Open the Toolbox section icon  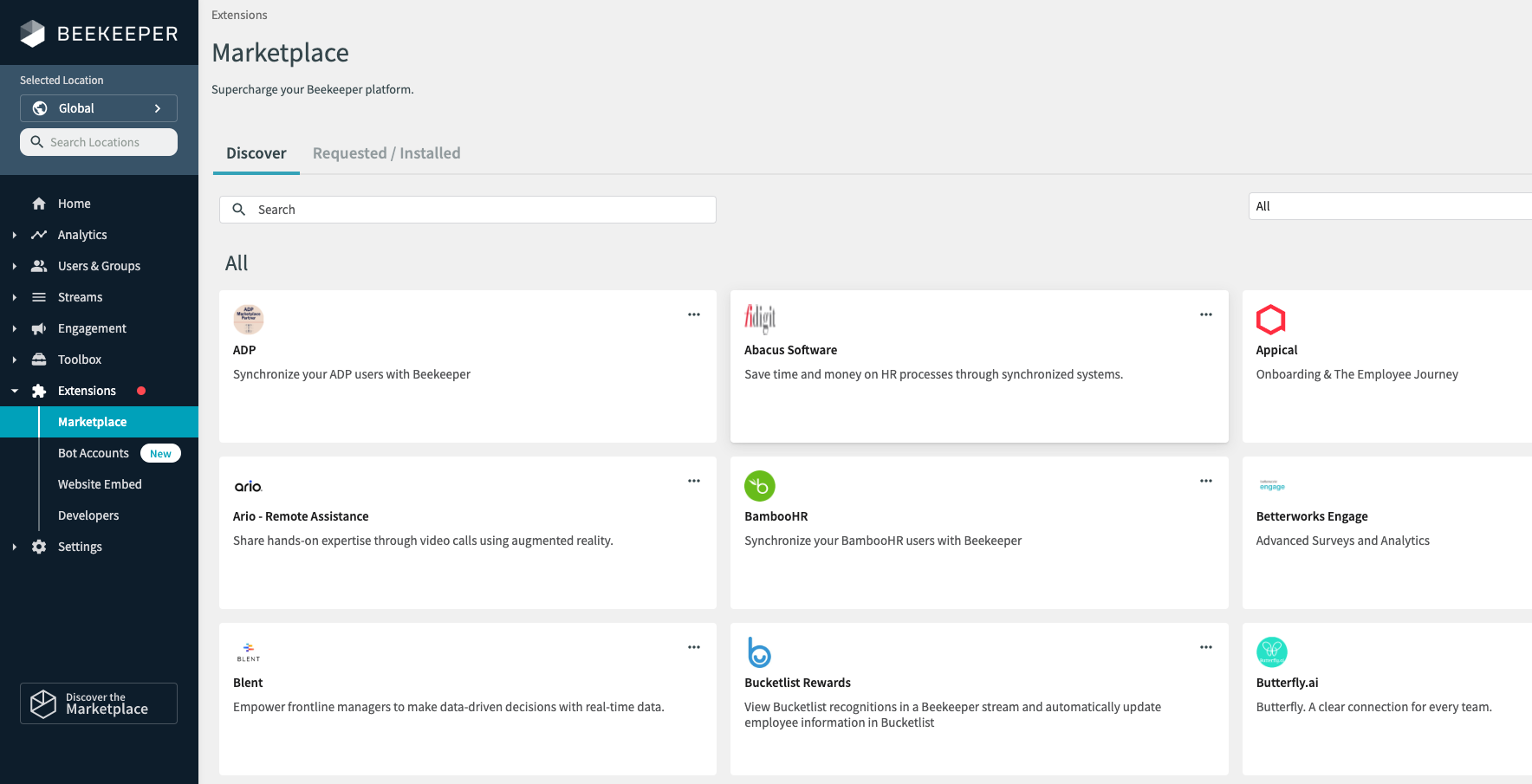pos(39,359)
